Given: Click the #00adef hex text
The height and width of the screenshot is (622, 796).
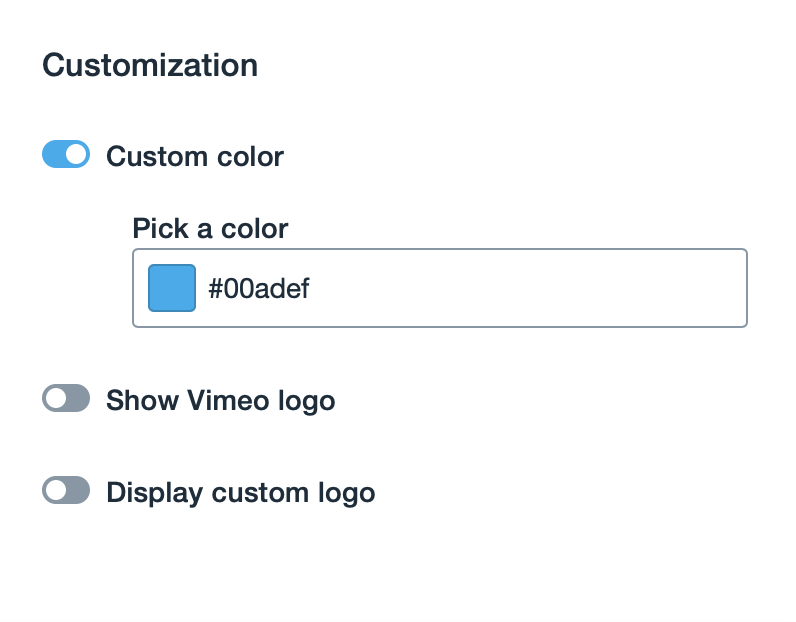Looking at the screenshot, I should coord(259,289).
